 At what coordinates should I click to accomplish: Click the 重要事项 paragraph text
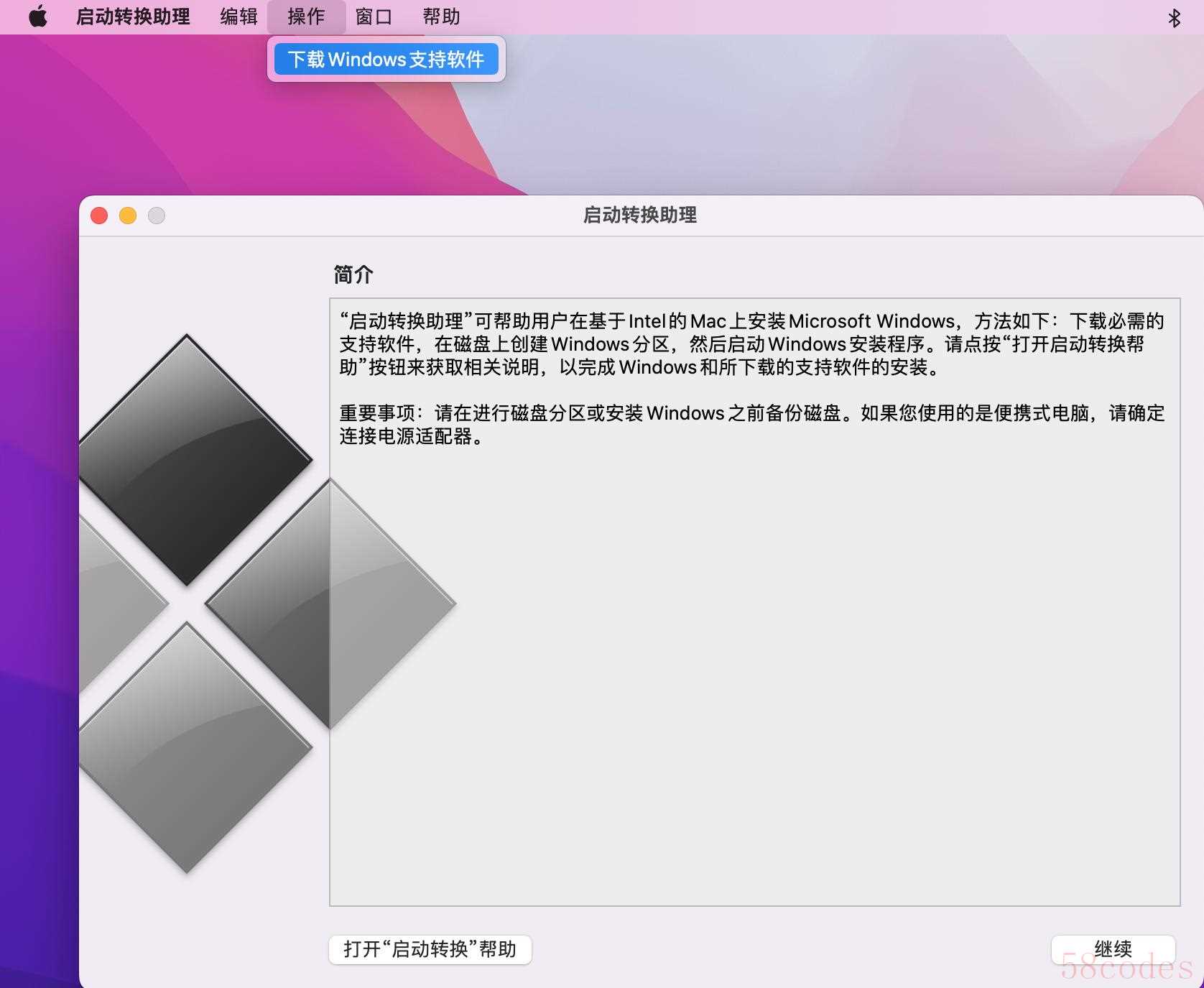click(752, 425)
